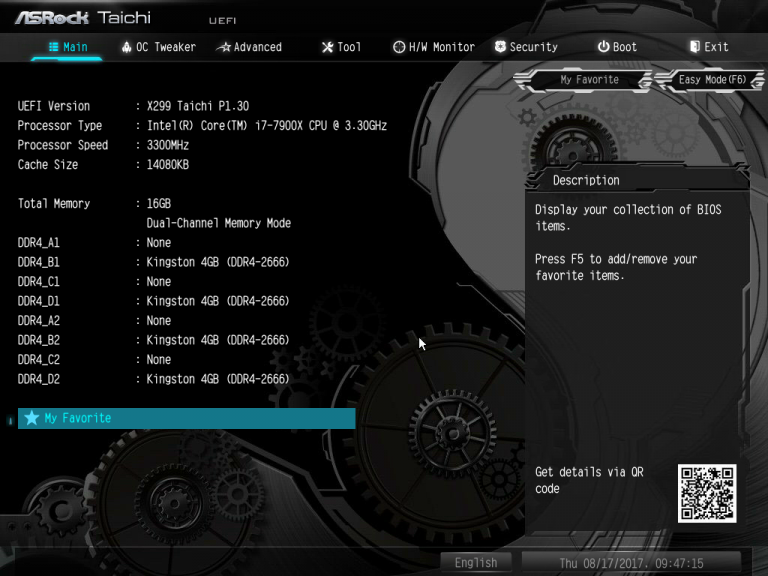Click the My Favorite button at top right
Image resolution: width=768 pixels, height=576 pixels.
pos(583,80)
